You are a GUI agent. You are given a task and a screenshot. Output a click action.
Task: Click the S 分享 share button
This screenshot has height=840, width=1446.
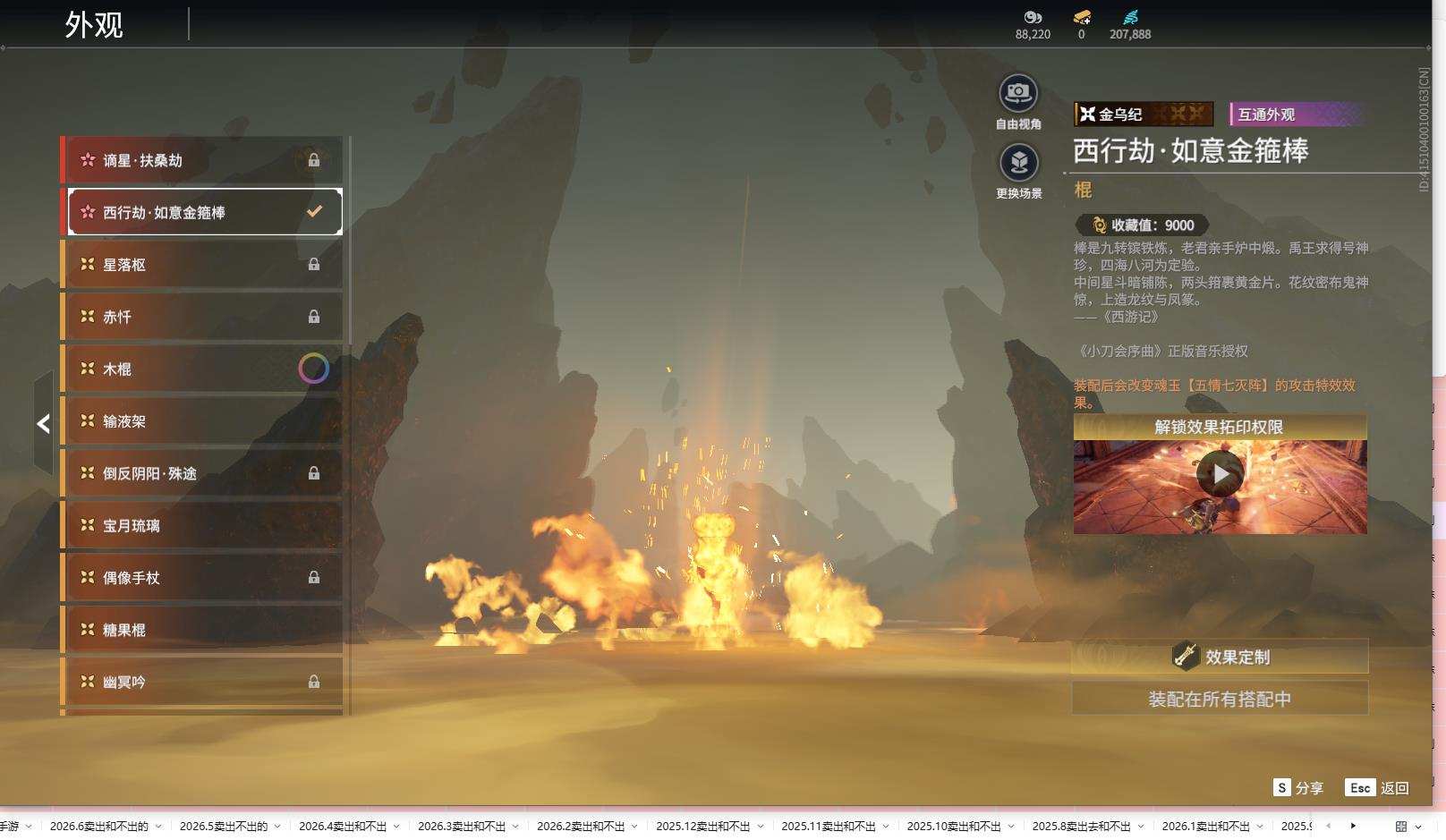[1298, 787]
